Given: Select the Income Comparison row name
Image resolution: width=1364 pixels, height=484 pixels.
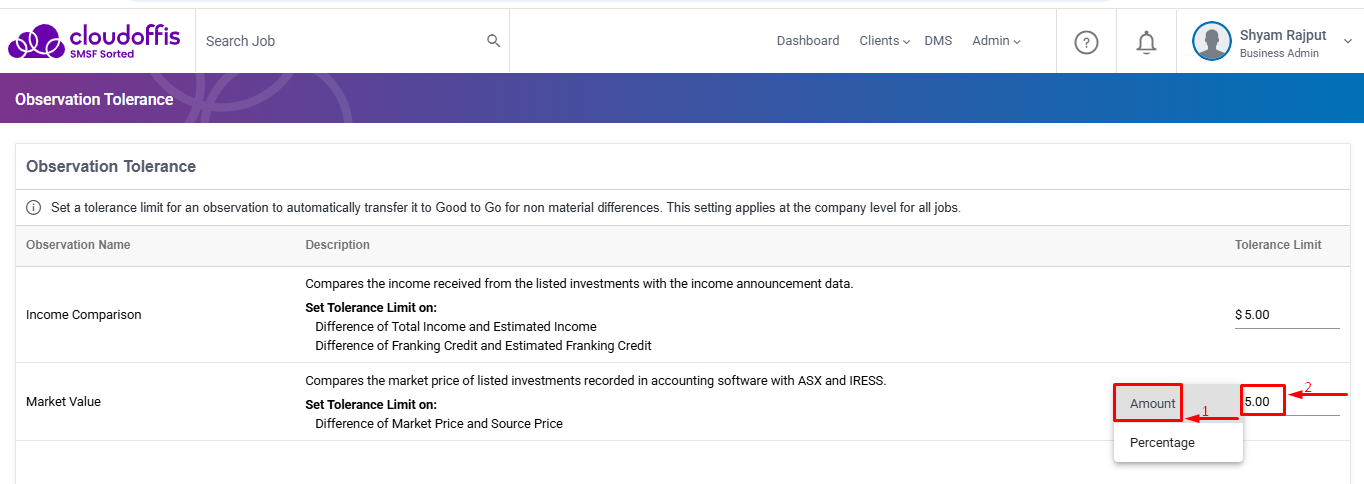Looking at the screenshot, I should (x=83, y=315).
